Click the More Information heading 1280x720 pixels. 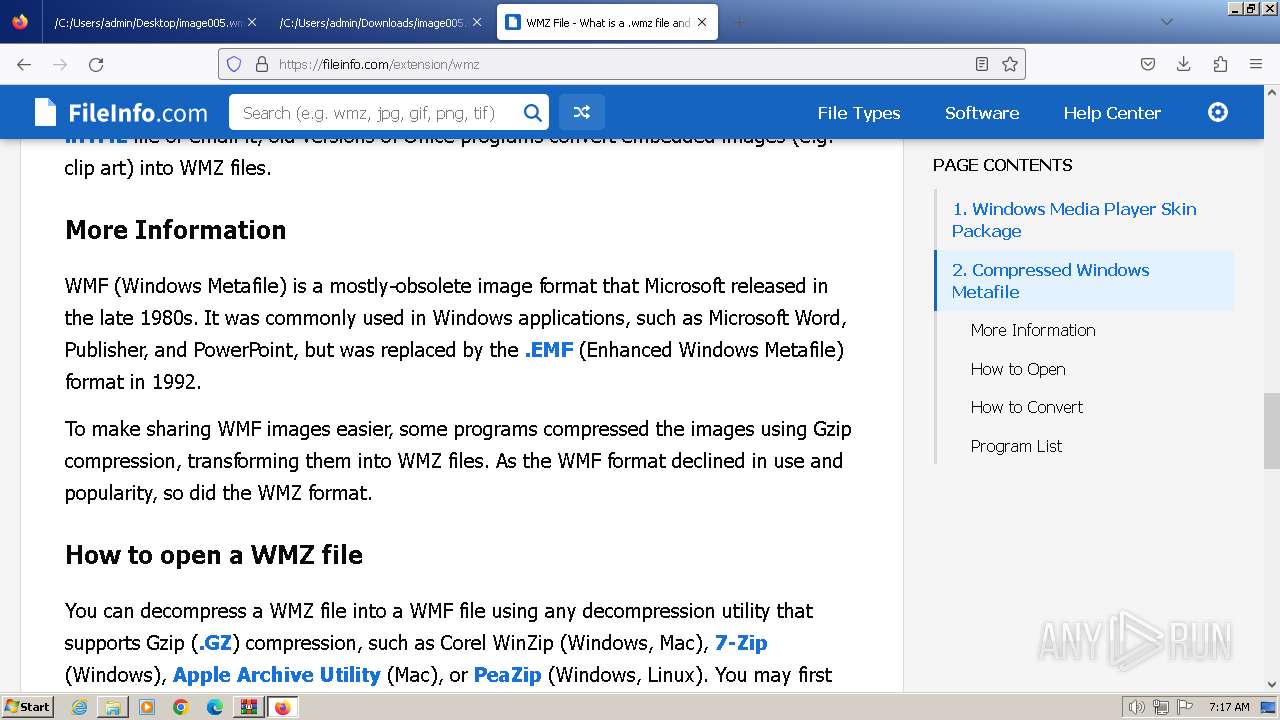(176, 230)
